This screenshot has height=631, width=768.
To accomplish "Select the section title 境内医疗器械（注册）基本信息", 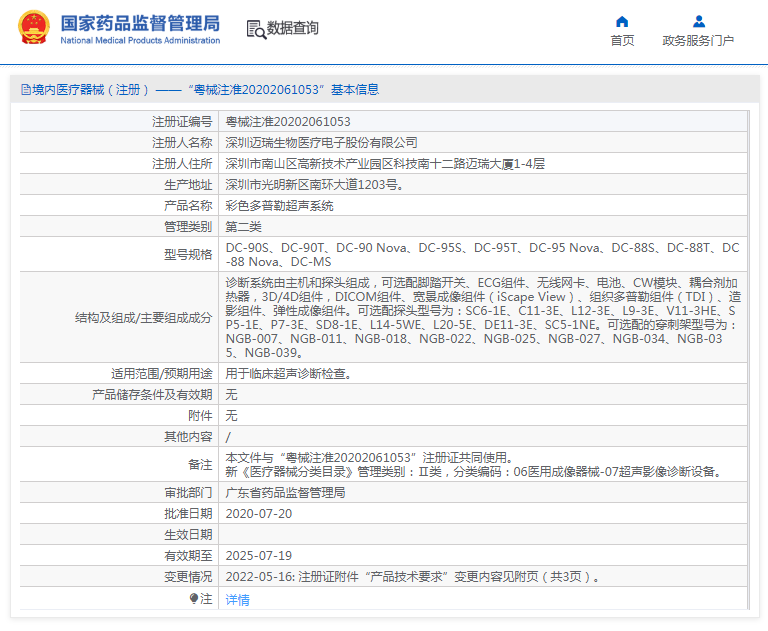I will [x=200, y=90].
